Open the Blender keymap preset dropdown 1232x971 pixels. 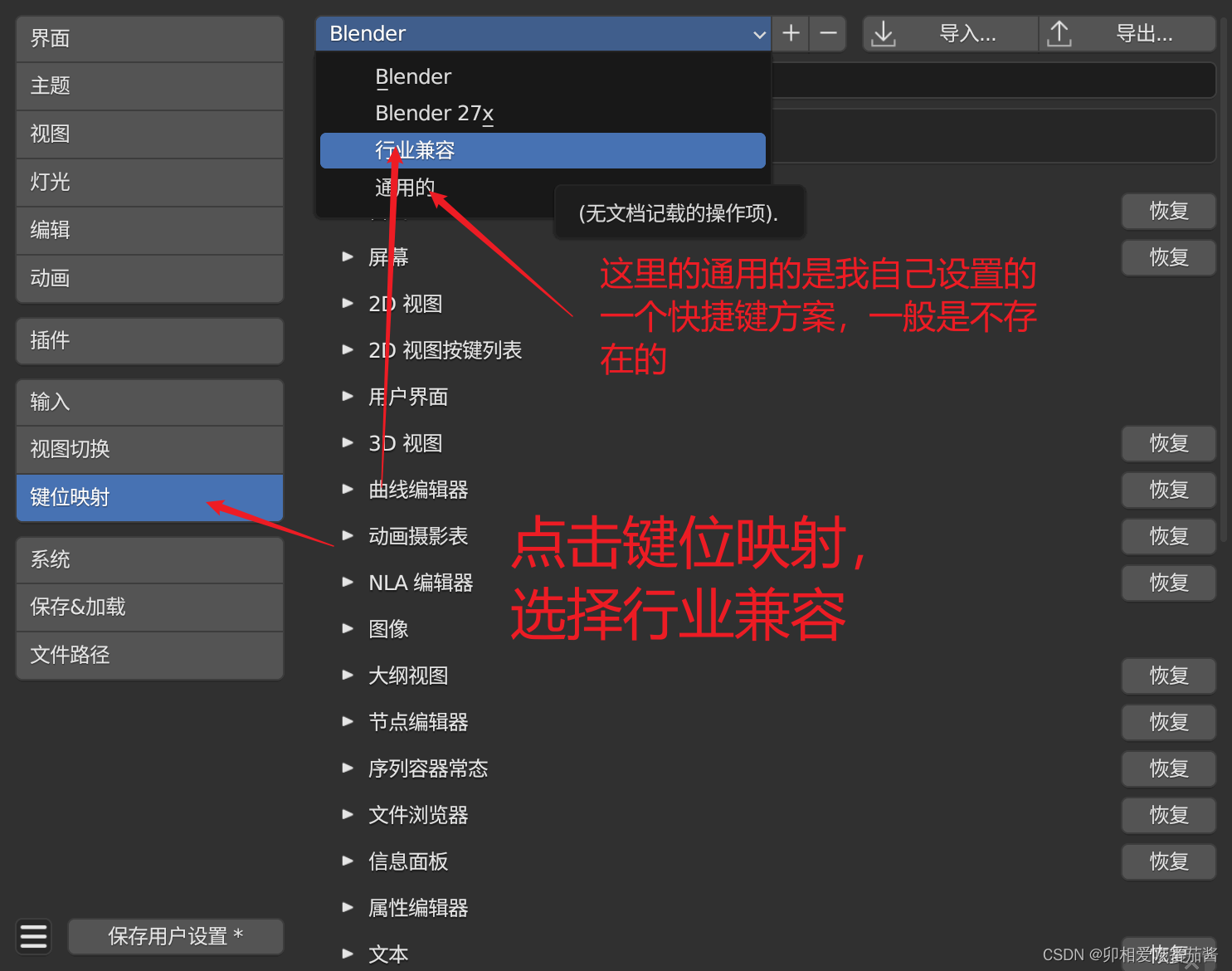[543, 33]
